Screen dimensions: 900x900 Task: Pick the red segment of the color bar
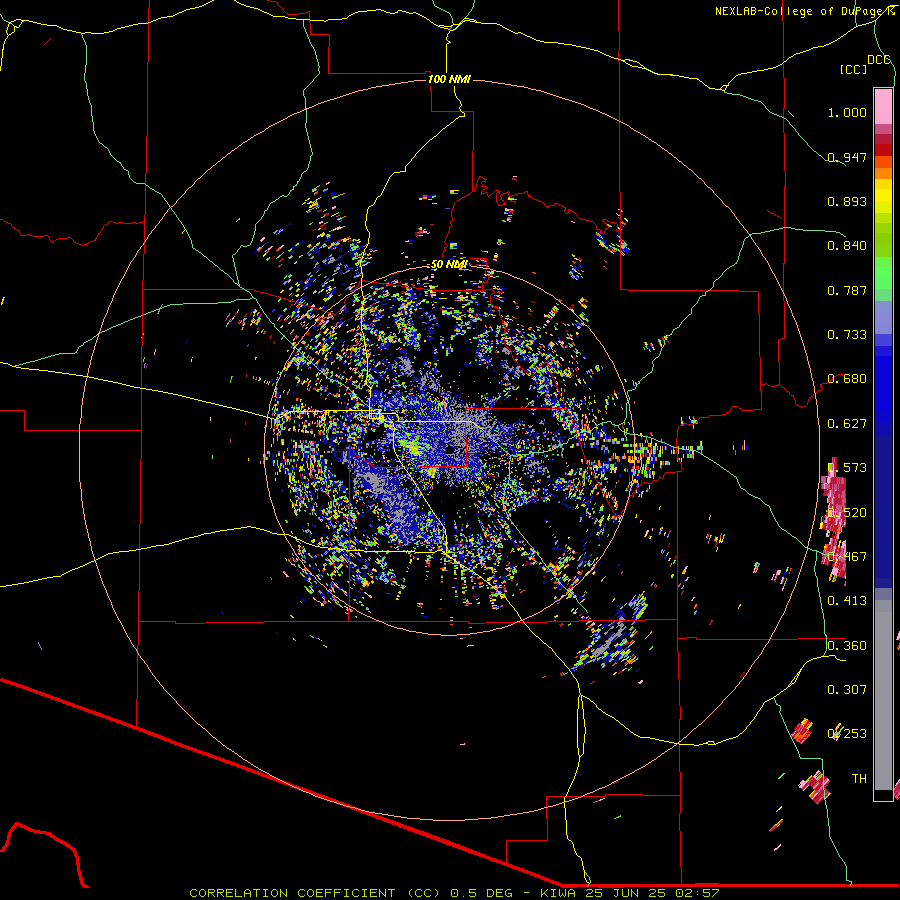(883, 150)
